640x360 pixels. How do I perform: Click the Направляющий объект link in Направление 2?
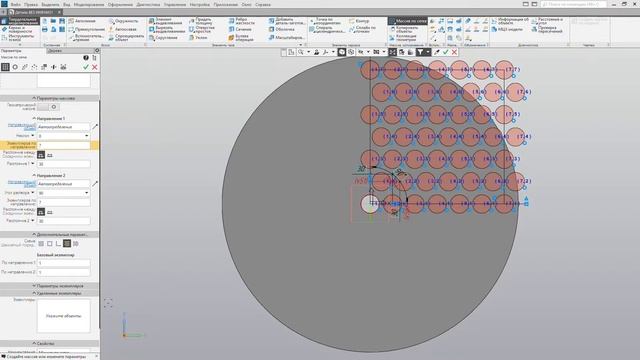(x=22, y=184)
